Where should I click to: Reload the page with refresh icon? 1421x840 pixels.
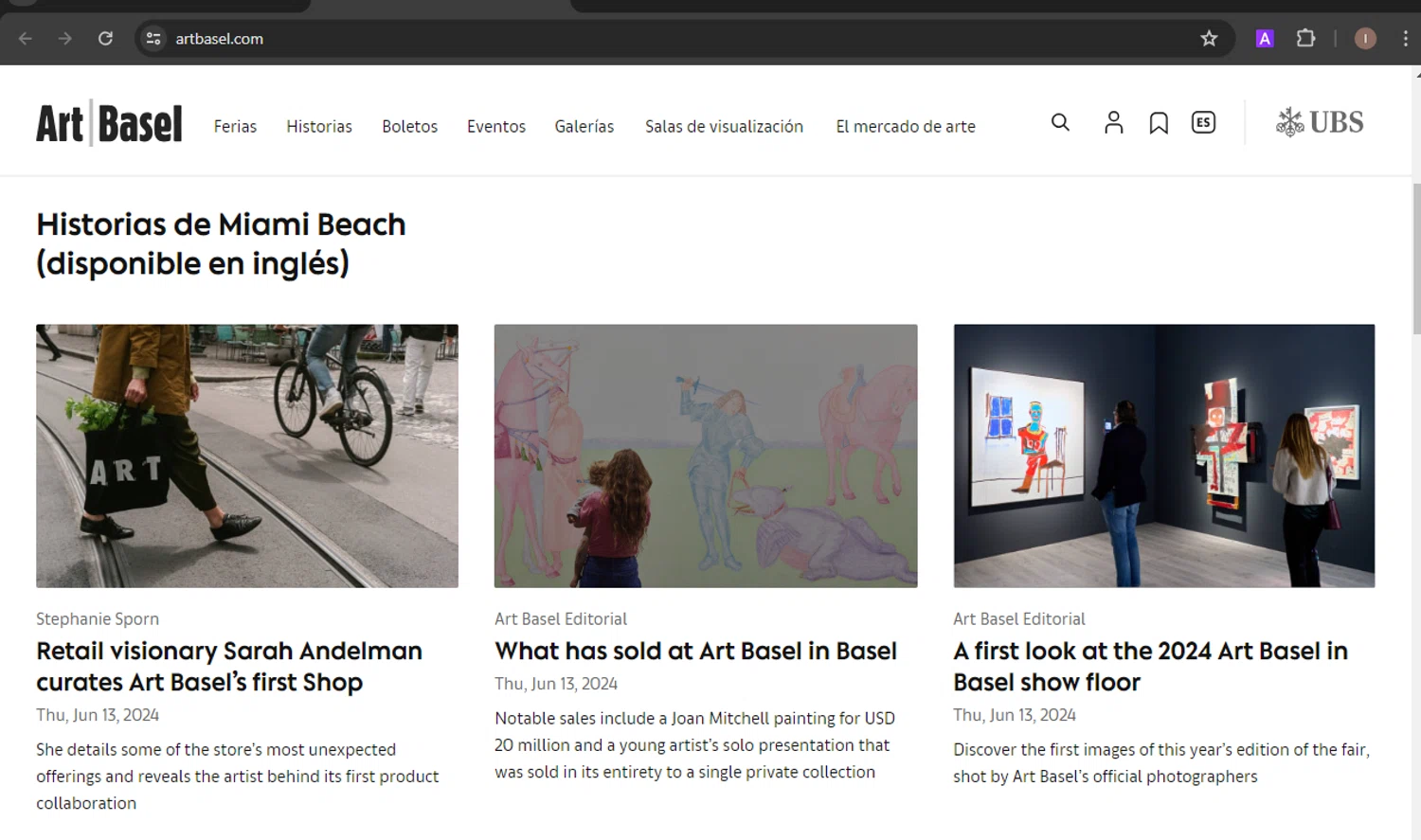pyautogui.click(x=105, y=39)
